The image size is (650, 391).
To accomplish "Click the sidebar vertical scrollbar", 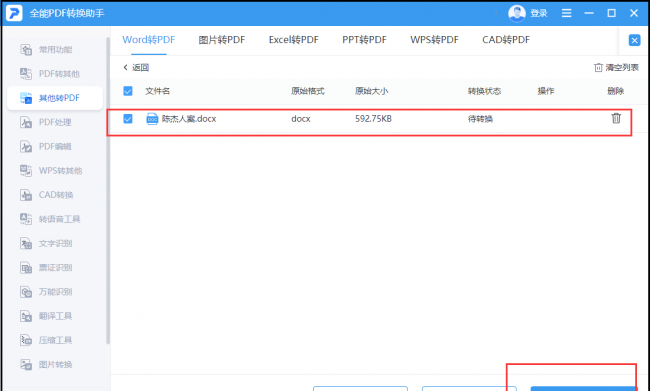I will 108,191.
